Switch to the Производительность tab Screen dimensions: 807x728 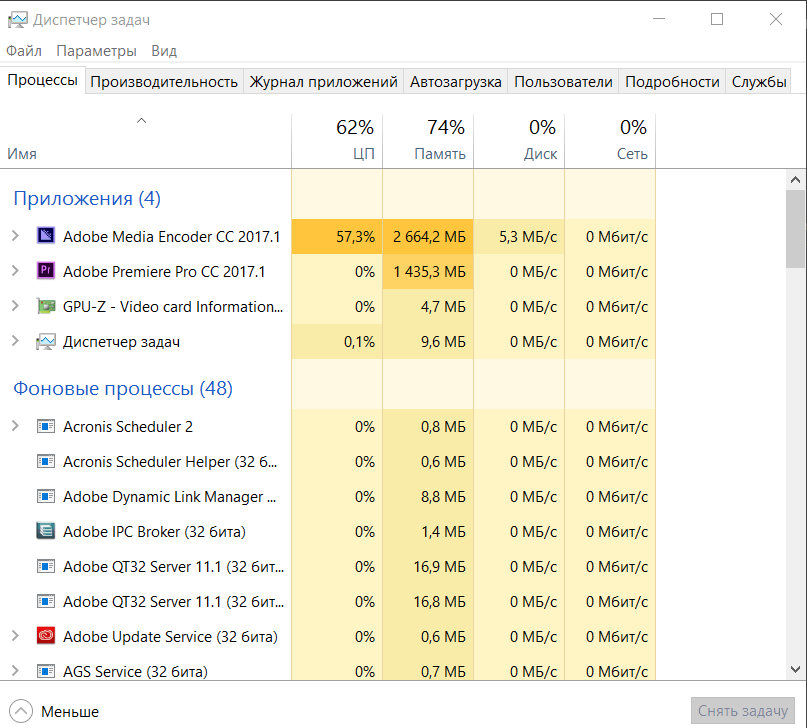[x=164, y=82]
